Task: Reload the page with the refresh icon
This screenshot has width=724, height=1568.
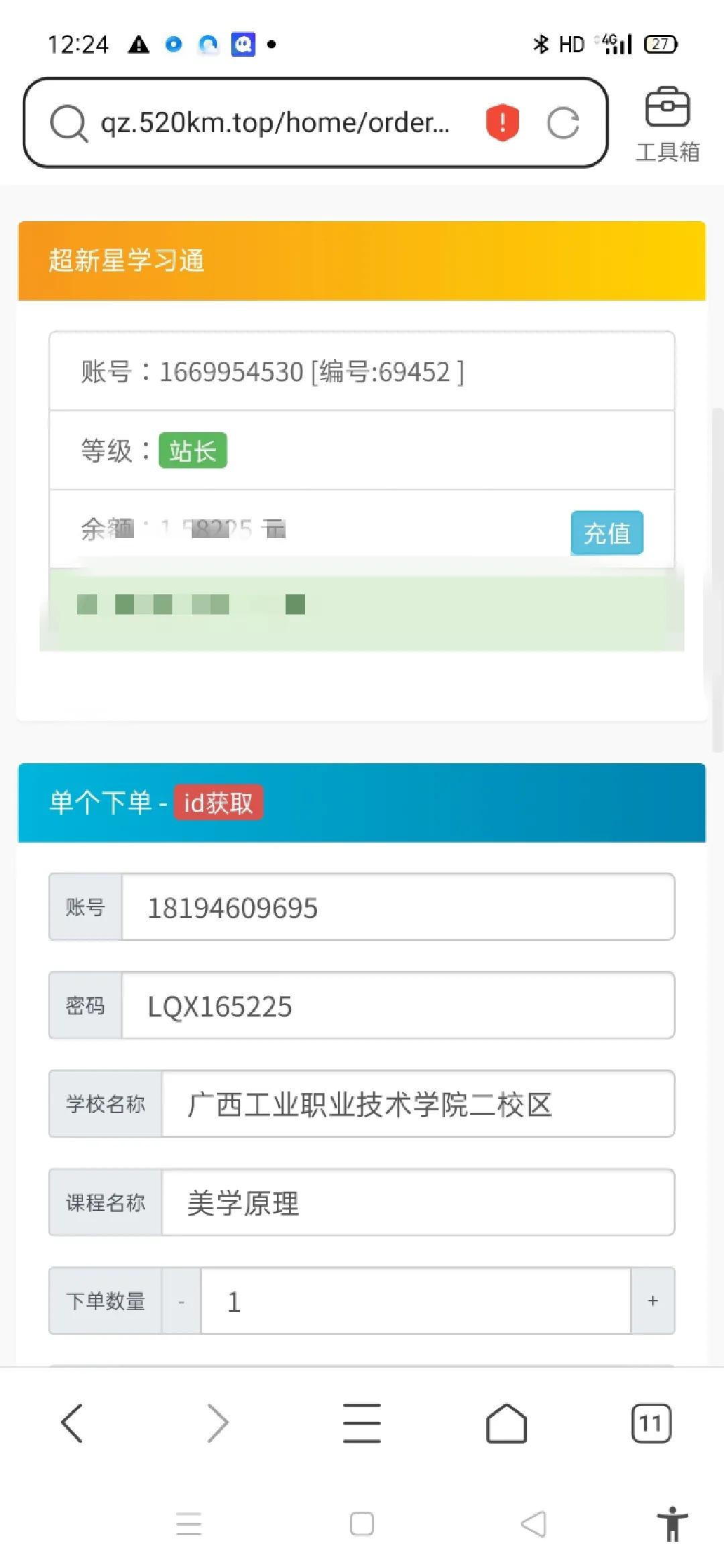Action: click(x=563, y=123)
